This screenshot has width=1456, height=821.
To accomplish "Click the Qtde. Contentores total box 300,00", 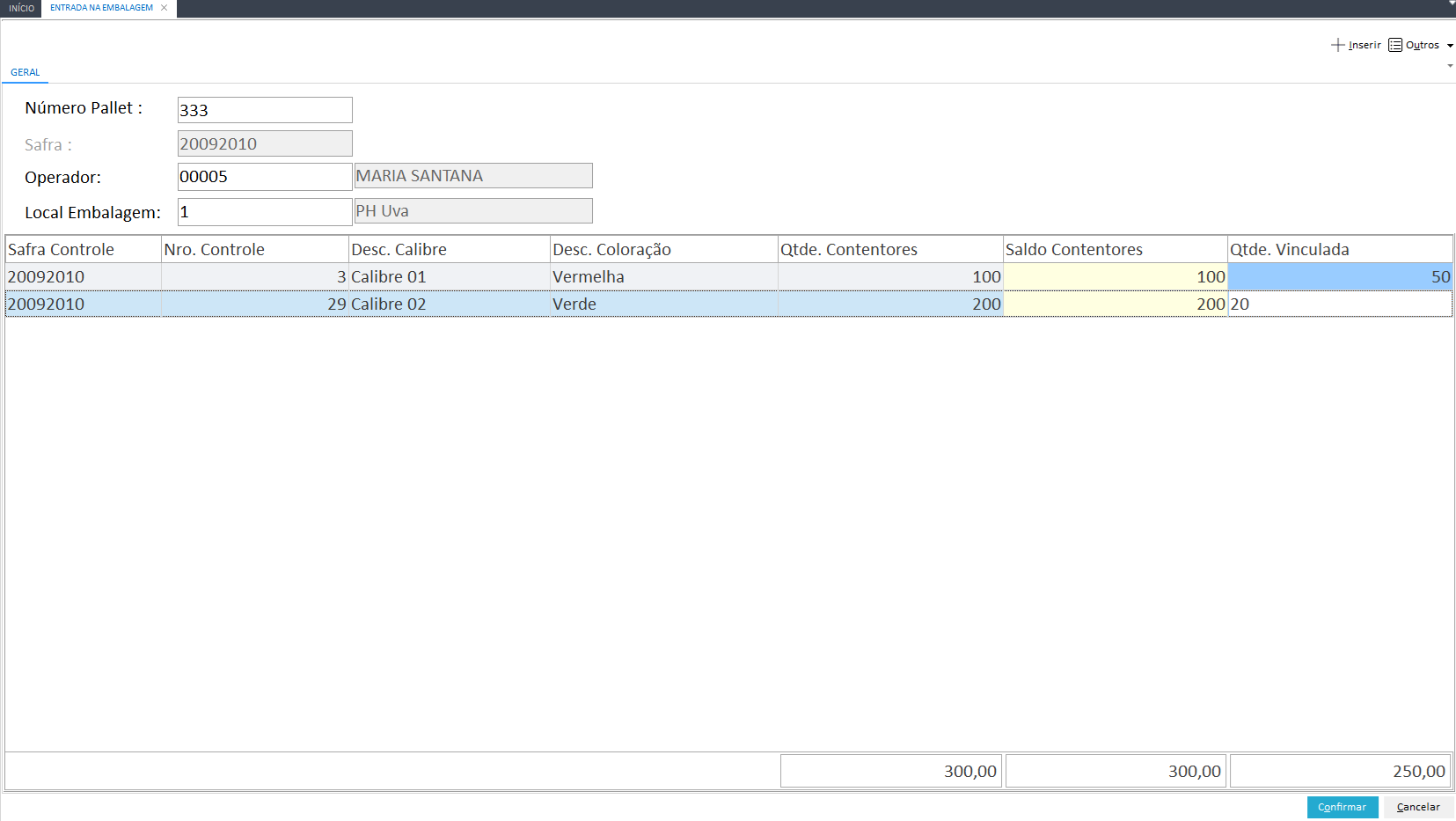I will pyautogui.click(x=891, y=771).
